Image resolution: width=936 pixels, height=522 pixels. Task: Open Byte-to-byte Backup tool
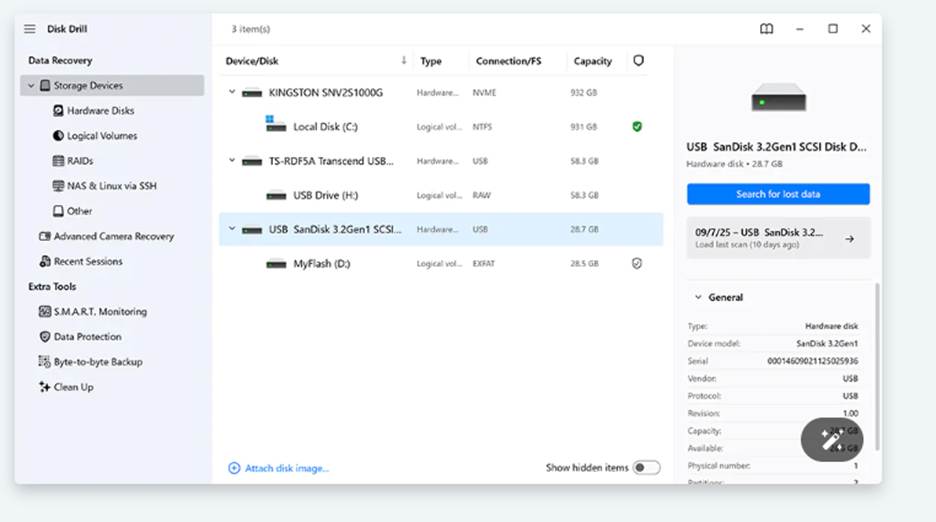pos(98,361)
